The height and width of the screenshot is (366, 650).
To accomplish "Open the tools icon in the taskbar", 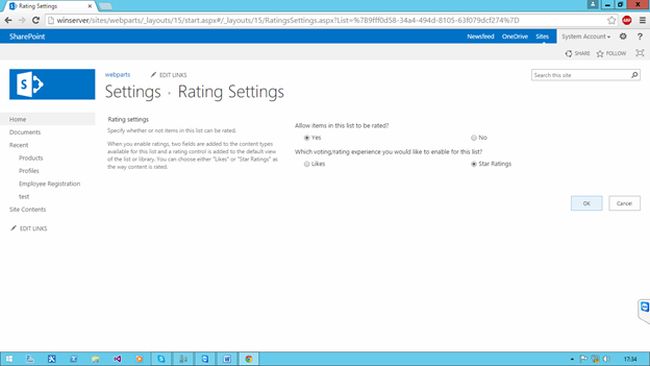I will coord(52,359).
